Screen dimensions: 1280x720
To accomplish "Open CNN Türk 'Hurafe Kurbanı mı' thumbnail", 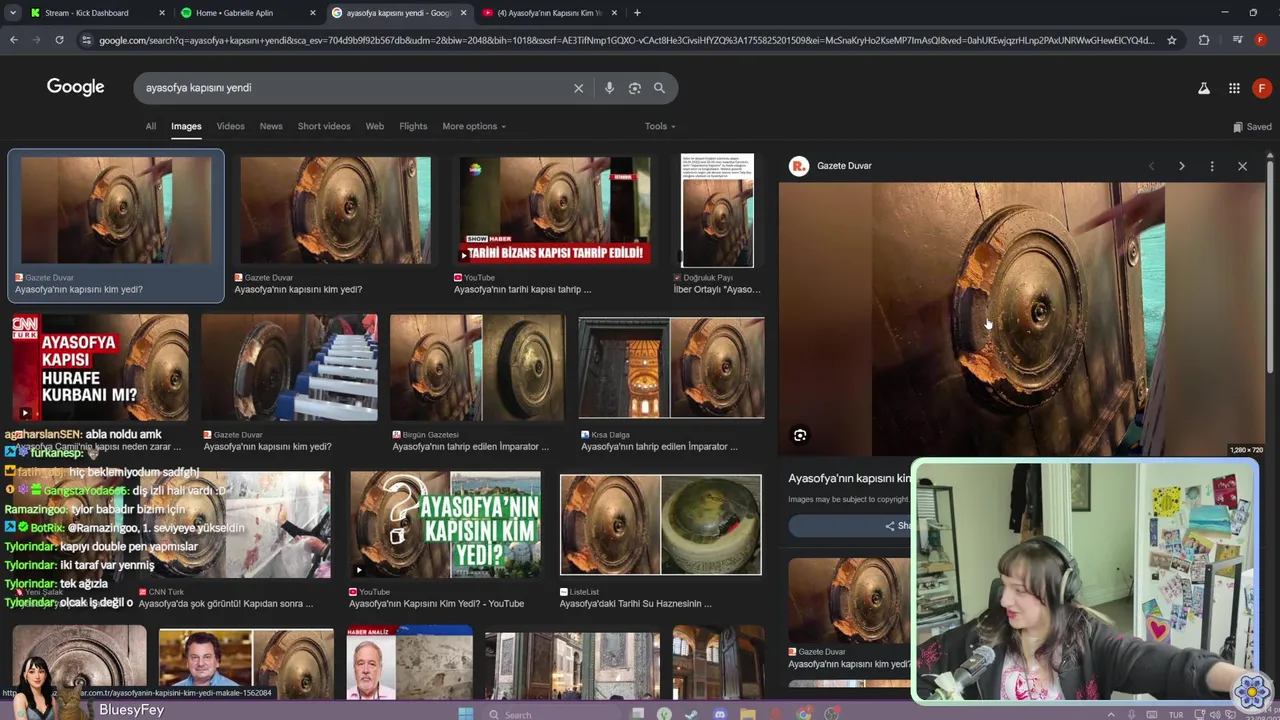I will click(100, 367).
